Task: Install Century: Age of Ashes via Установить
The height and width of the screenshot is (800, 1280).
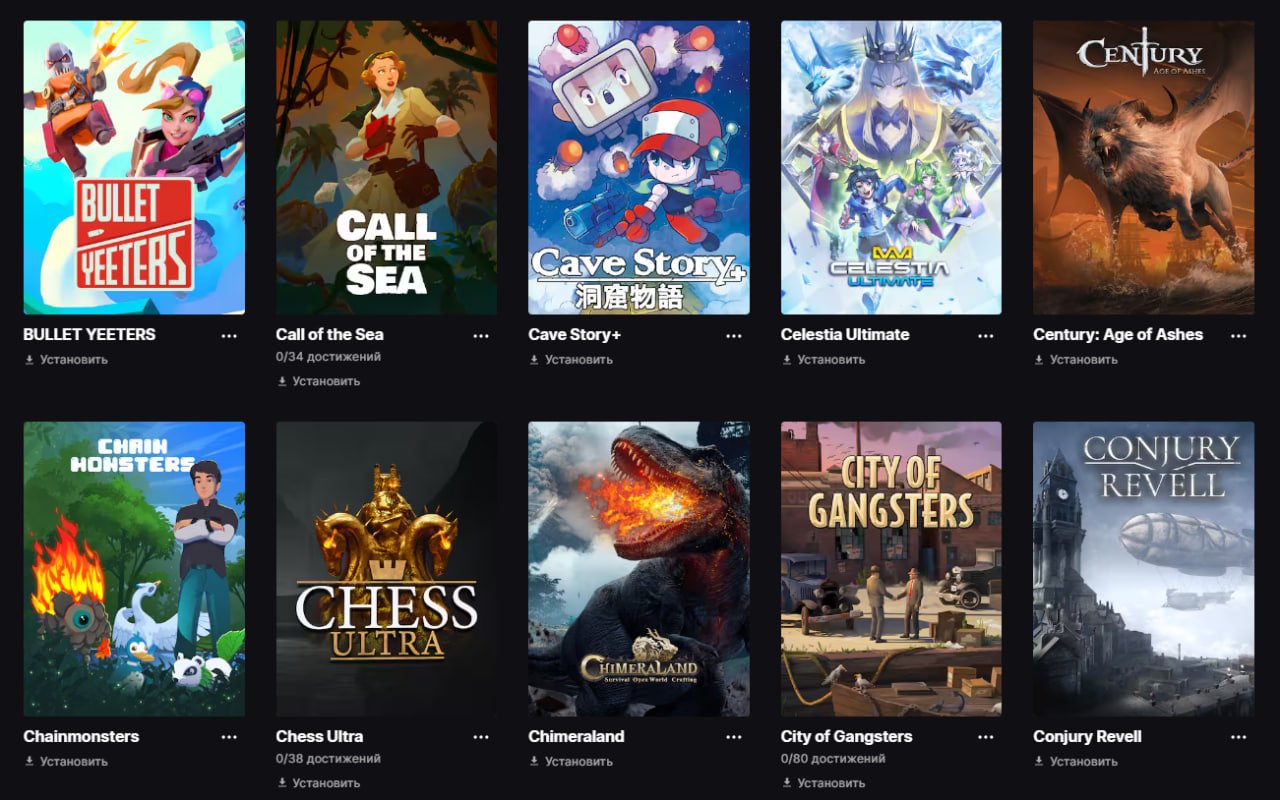Action: [x=1076, y=359]
